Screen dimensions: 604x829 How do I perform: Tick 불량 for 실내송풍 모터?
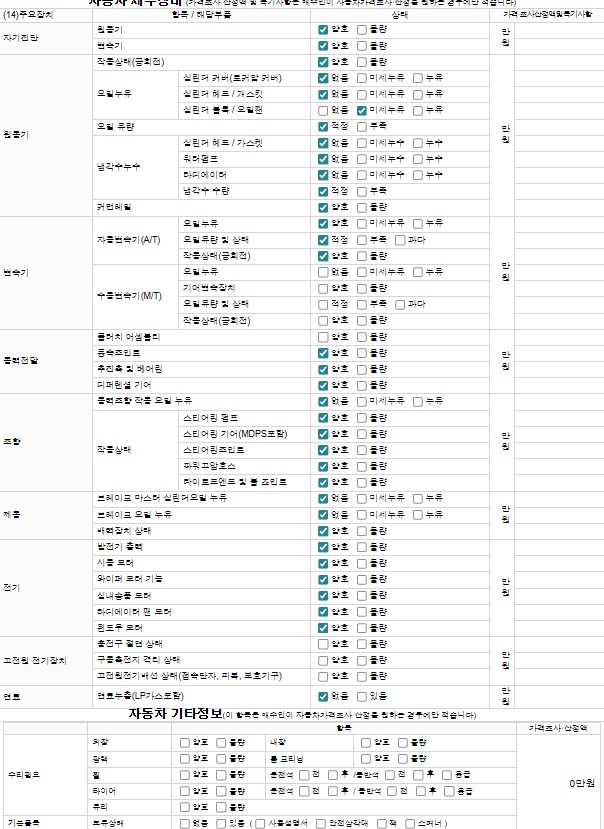tap(362, 596)
